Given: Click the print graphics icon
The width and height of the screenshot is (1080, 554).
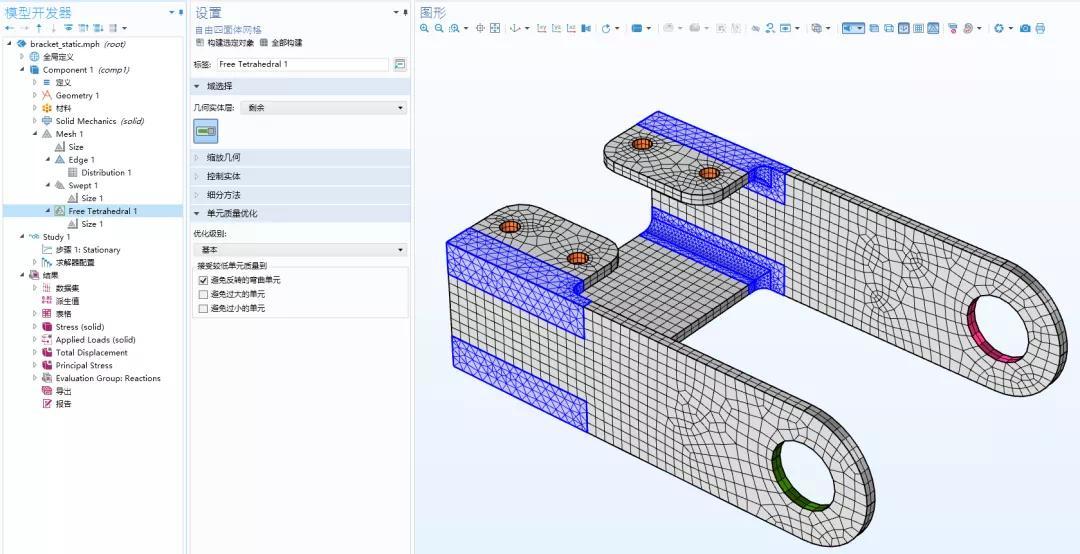Looking at the screenshot, I should [1040, 28].
